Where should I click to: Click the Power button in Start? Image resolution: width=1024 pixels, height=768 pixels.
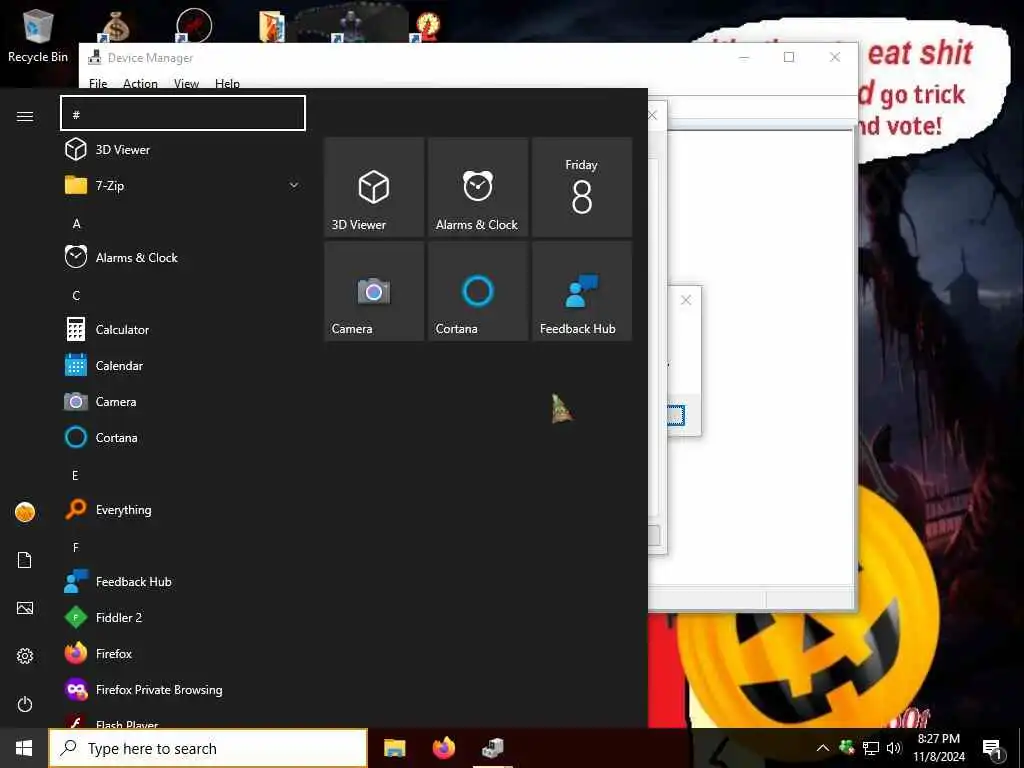[x=25, y=704]
